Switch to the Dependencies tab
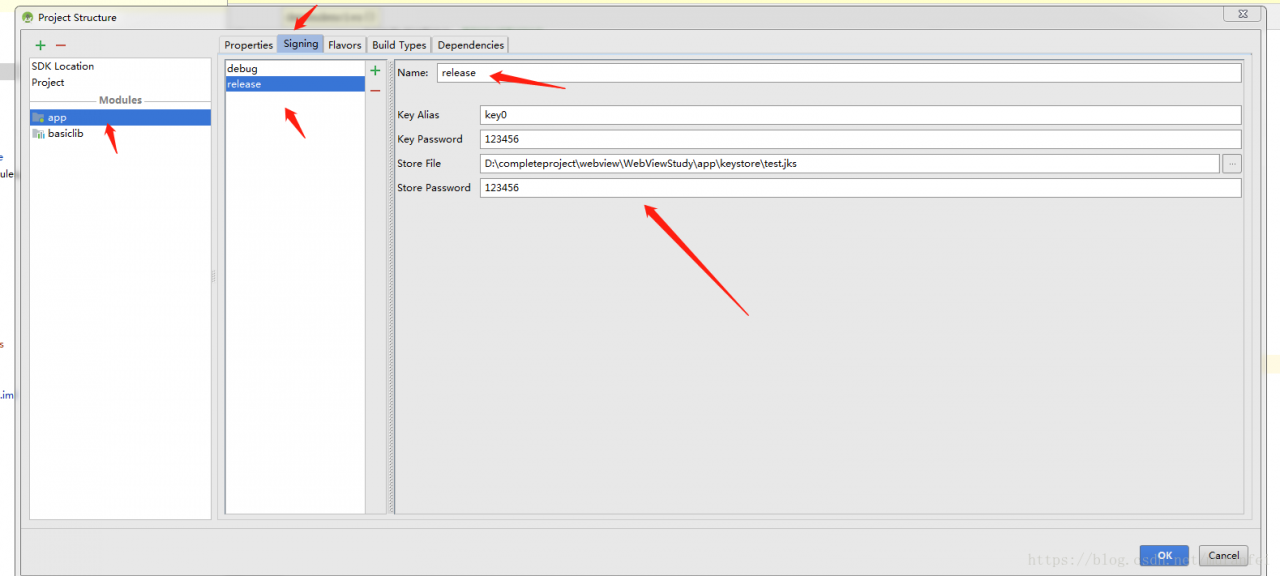1280x576 pixels. tap(470, 45)
